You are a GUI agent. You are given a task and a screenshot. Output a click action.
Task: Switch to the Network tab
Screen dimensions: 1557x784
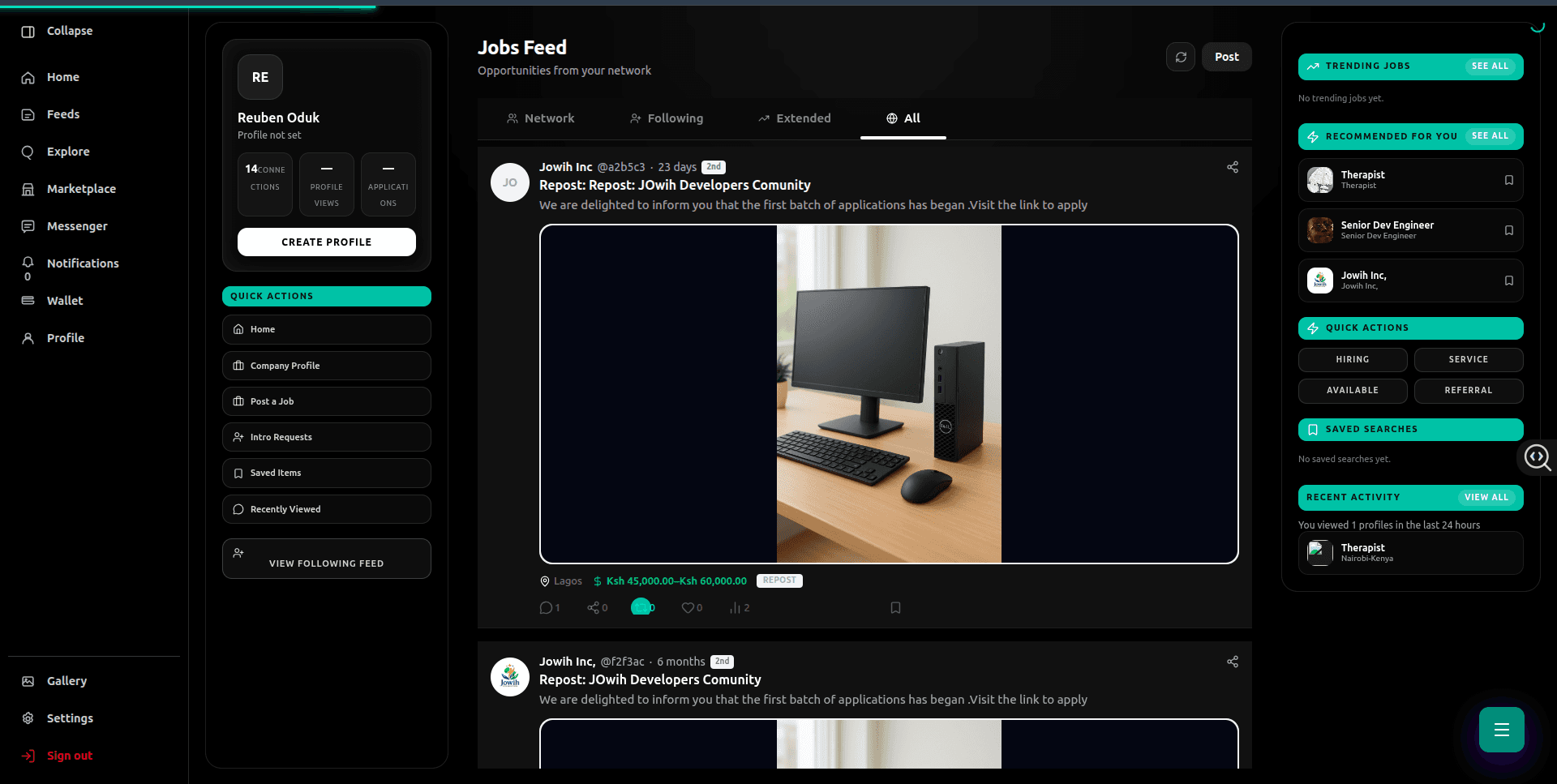[540, 118]
